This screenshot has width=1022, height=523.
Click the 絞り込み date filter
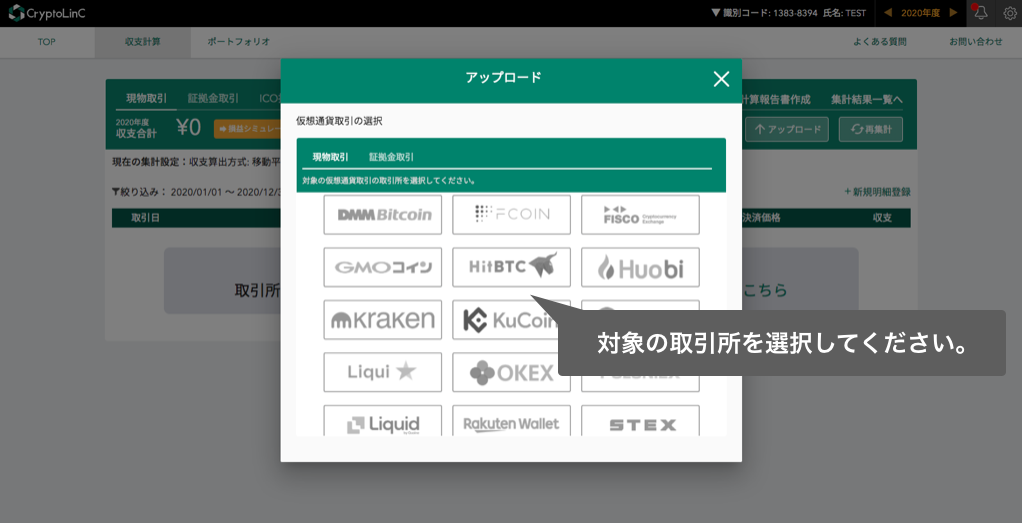pyautogui.click(x=196, y=192)
